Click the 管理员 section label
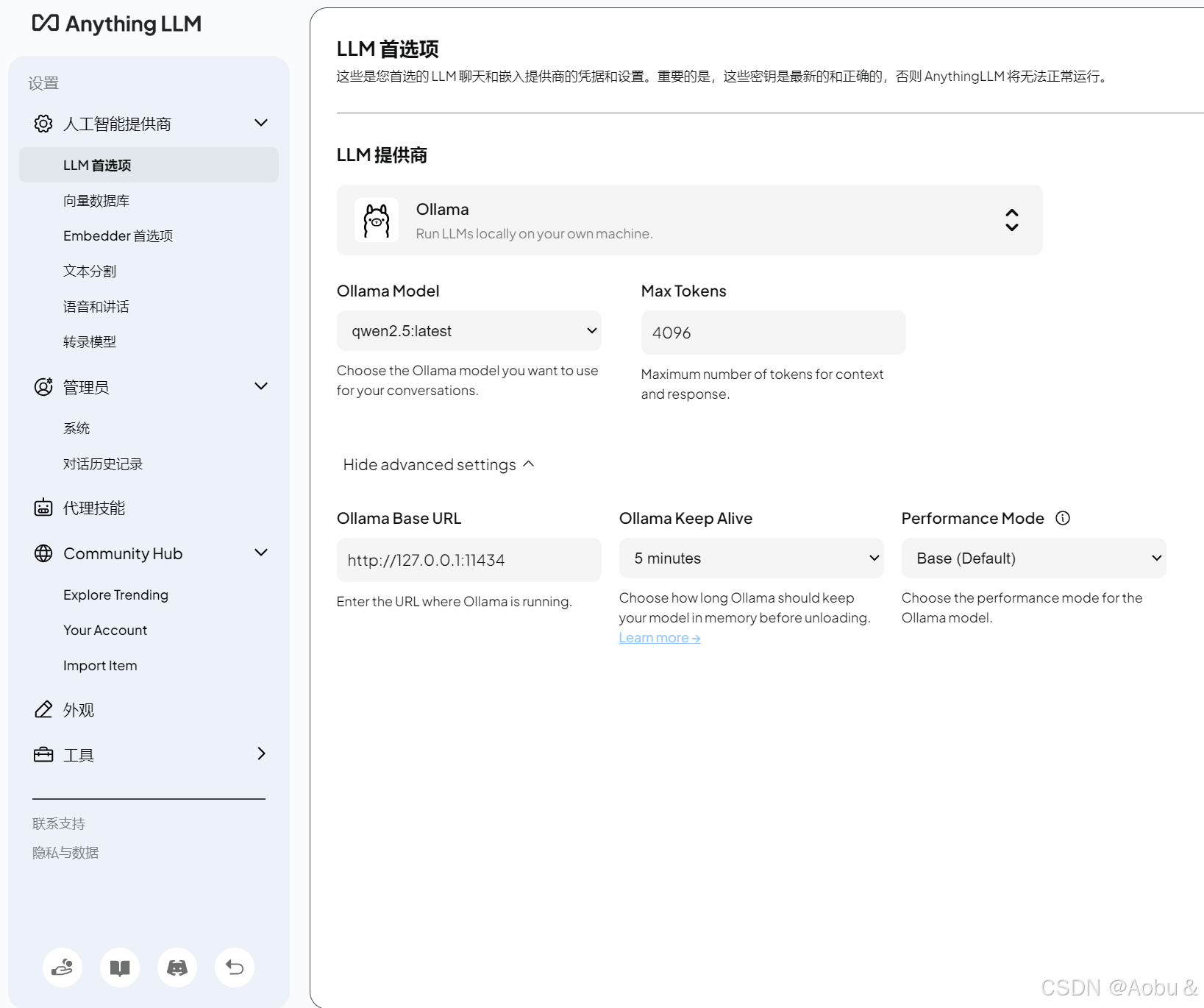Viewport: 1204px width, 1008px height. tap(86, 387)
